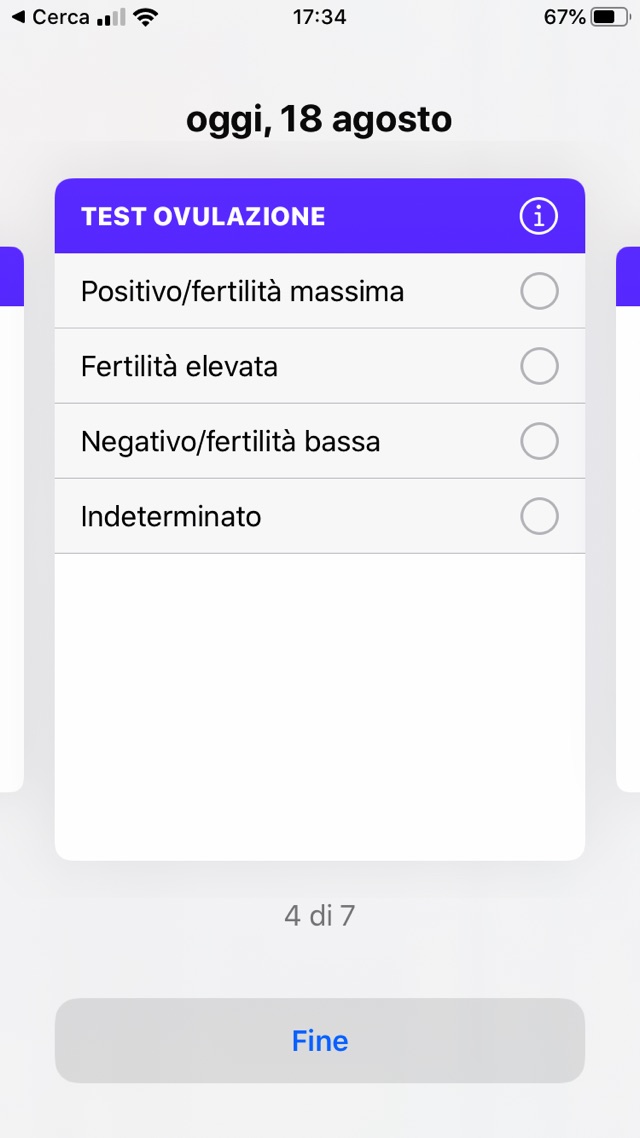The width and height of the screenshot is (640, 1138).
Task: Tap the 'Negativo/fertilità bassa' label text
Action: pyautogui.click(x=231, y=441)
